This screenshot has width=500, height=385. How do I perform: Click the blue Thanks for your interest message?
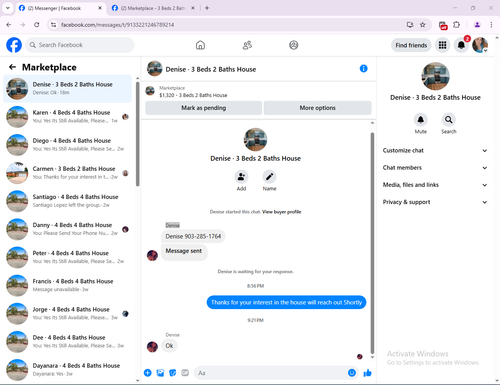tap(286, 302)
